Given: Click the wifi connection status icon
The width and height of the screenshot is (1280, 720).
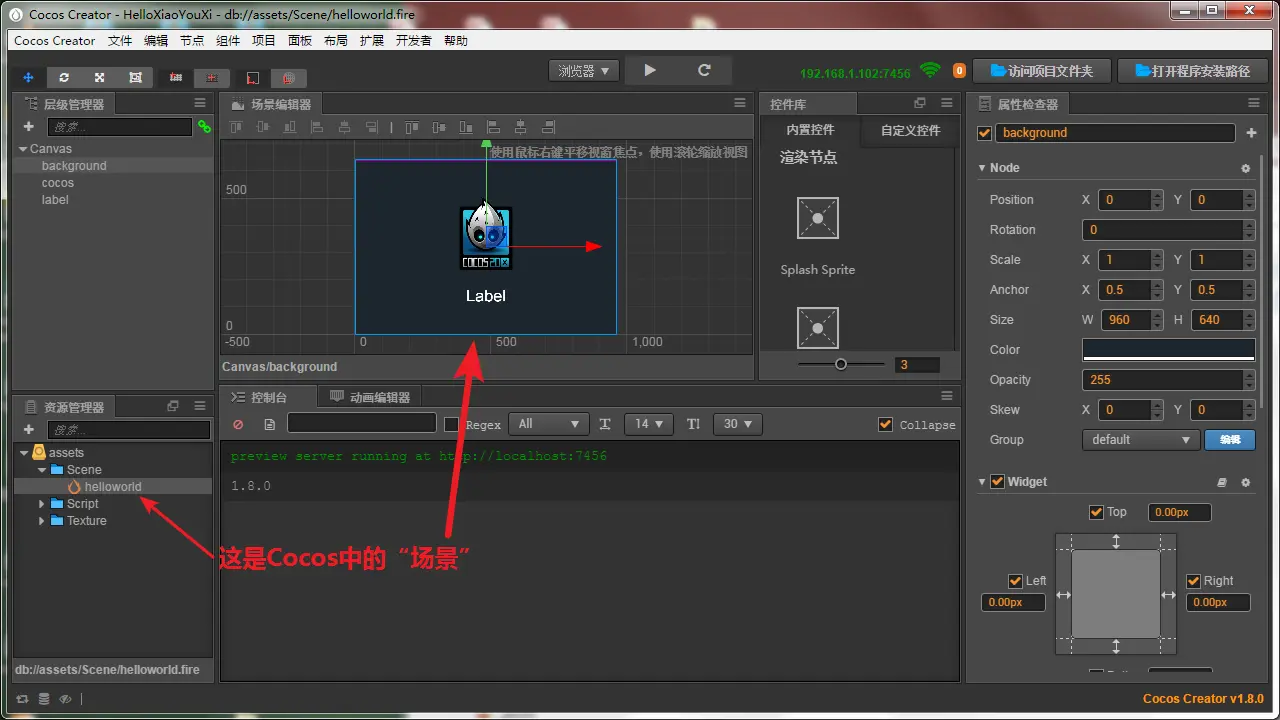Looking at the screenshot, I should 930,70.
